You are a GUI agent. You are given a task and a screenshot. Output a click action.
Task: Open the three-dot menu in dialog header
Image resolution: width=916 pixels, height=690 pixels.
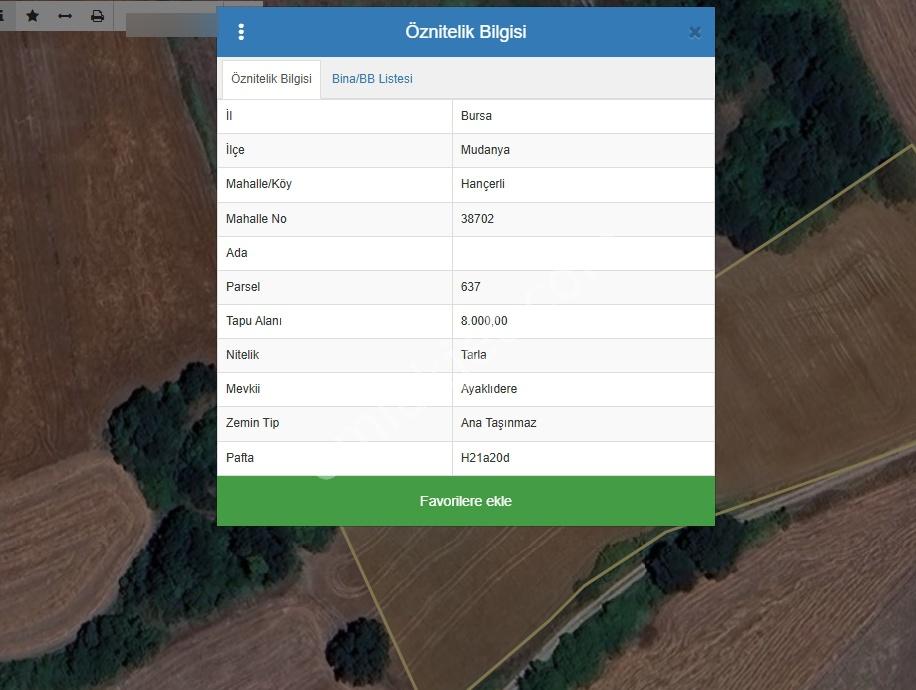point(241,32)
